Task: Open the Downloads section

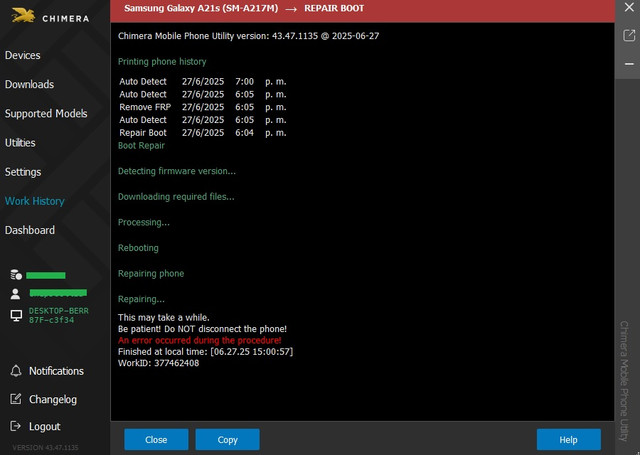Action: point(29,84)
